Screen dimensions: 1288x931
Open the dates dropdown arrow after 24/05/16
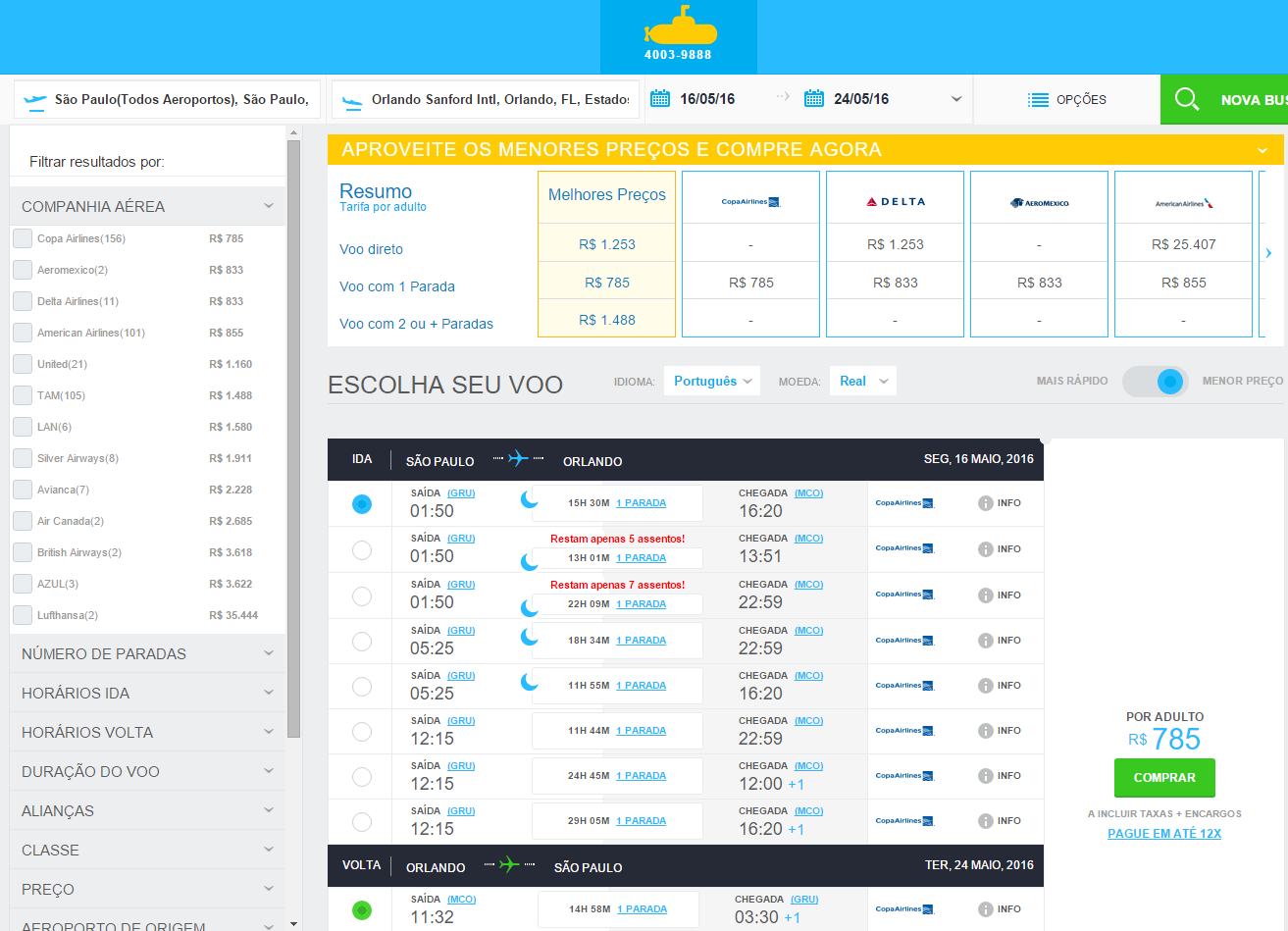(x=956, y=99)
